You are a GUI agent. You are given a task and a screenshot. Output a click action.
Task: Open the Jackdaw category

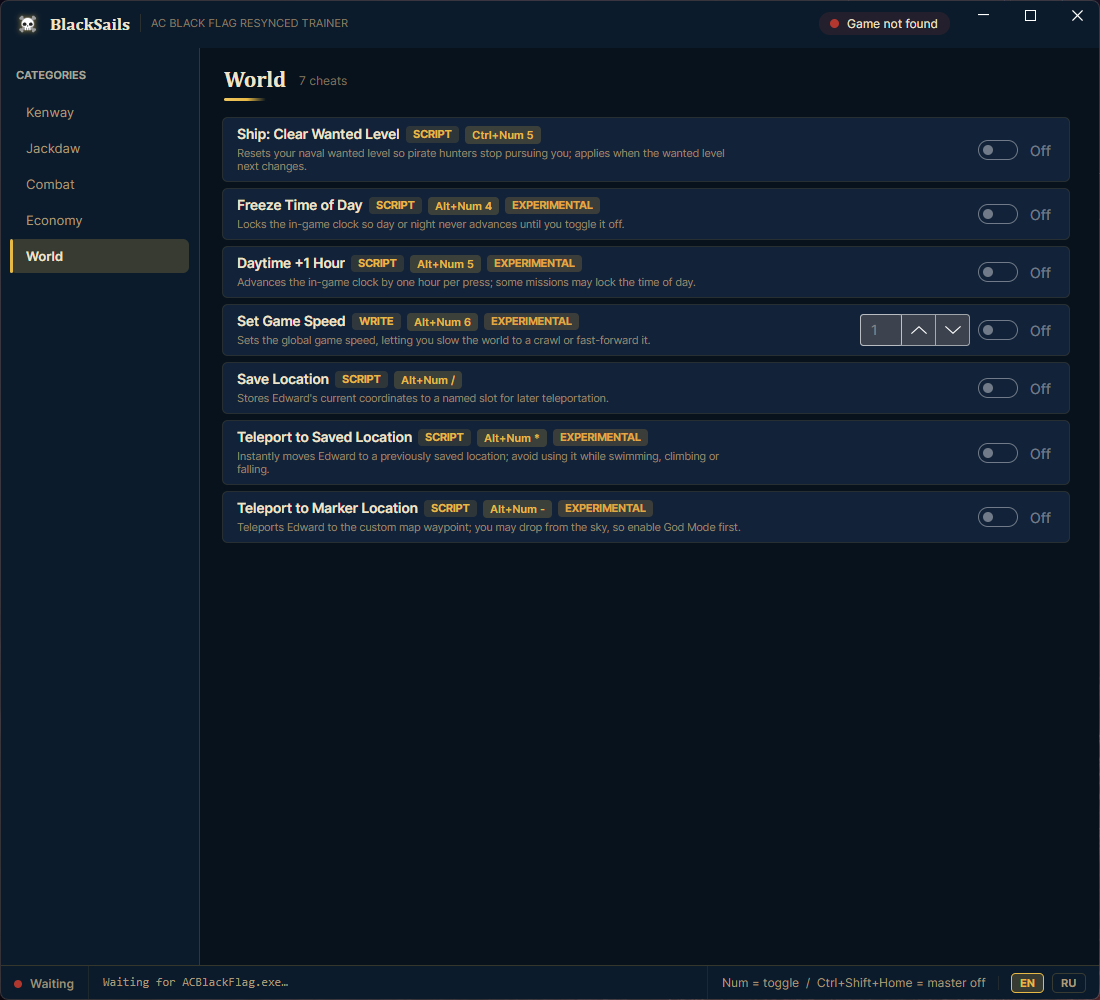click(x=100, y=149)
